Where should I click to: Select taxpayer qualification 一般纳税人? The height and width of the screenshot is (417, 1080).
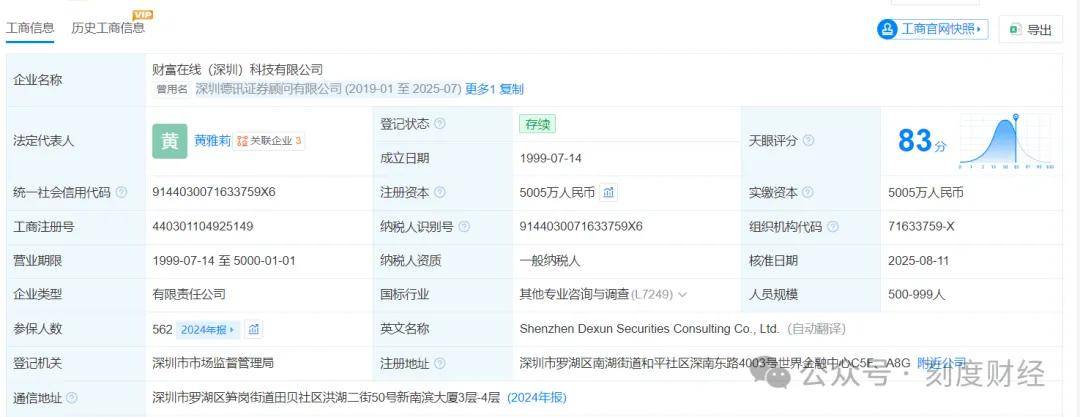click(550, 261)
